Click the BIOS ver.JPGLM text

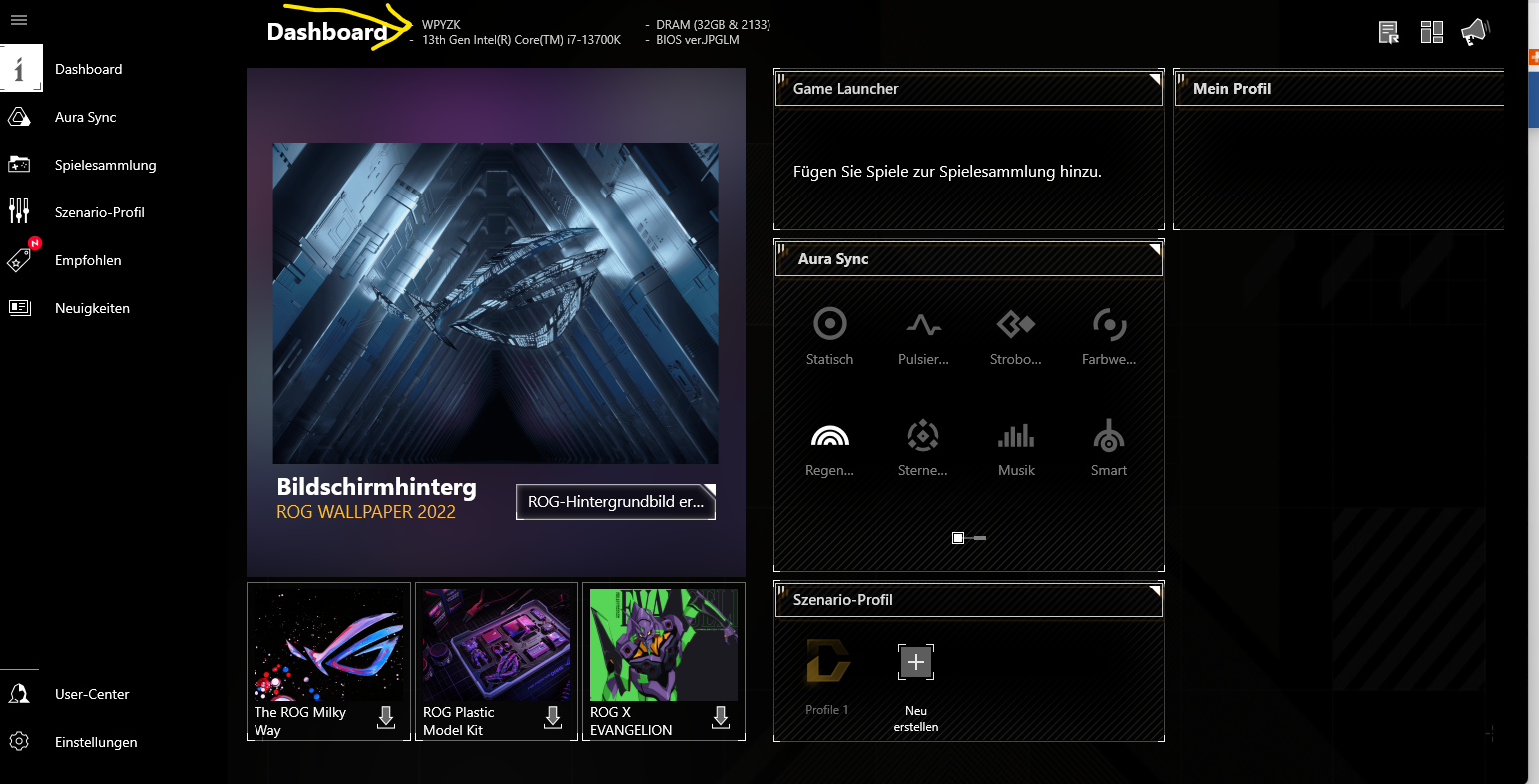698,40
